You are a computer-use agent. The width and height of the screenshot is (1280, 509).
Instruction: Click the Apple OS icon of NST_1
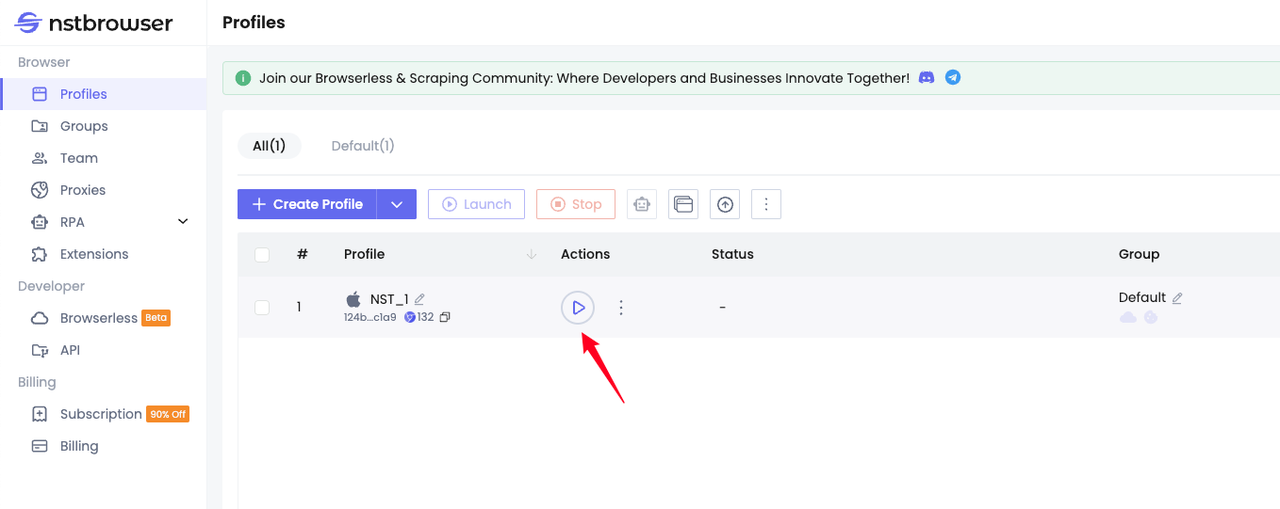click(x=353, y=299)
